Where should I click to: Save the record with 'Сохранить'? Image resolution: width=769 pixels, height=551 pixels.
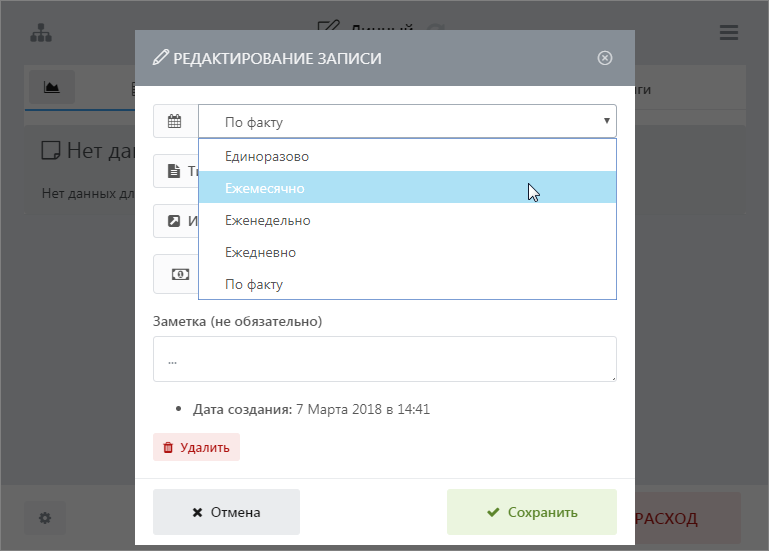click(531, 512)
